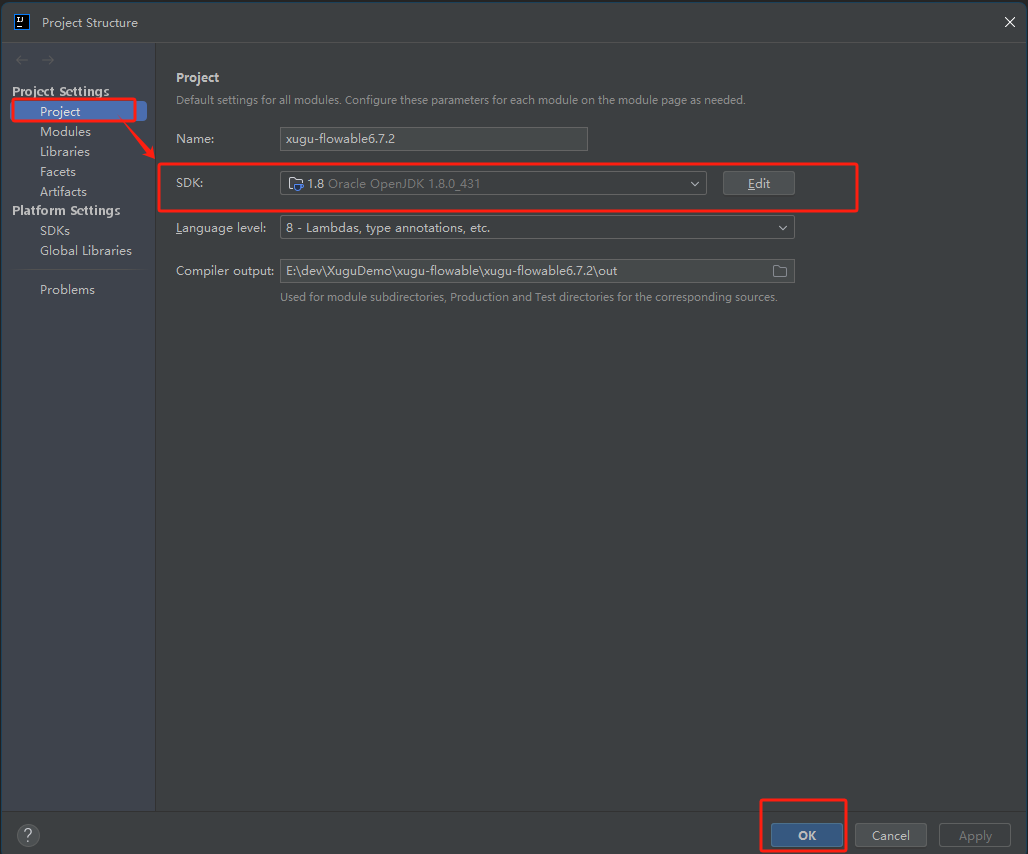Screen dimensions: 1028x854
Task: Click the forward navigation arrow
Action: tap(48, 61)
